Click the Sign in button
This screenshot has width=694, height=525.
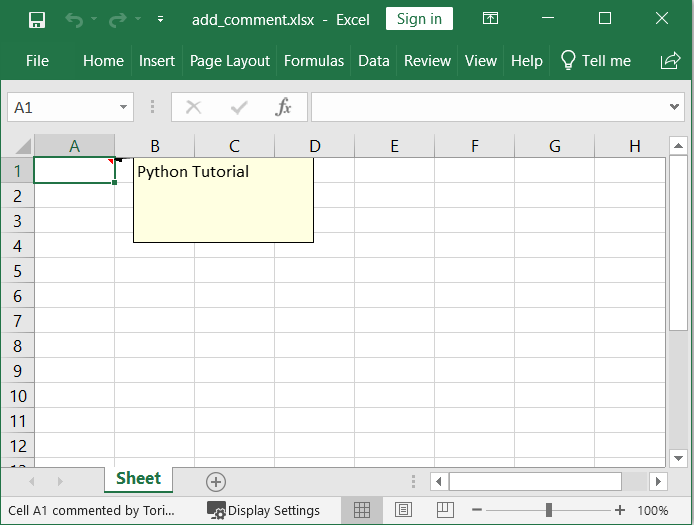(x=419, y=19)
